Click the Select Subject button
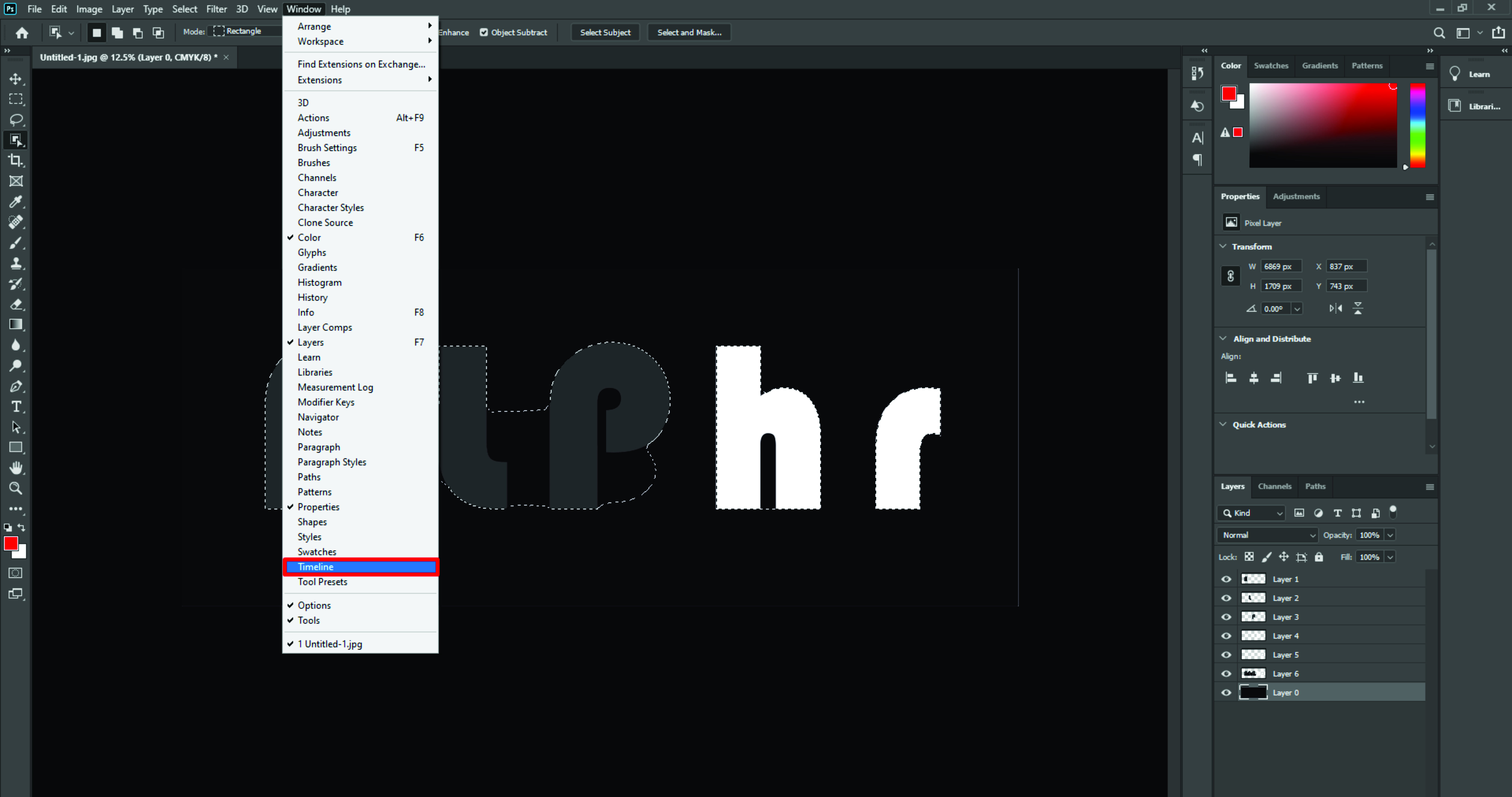The height and width of the screenshot is (797, 1512). [x=605, y=32]
